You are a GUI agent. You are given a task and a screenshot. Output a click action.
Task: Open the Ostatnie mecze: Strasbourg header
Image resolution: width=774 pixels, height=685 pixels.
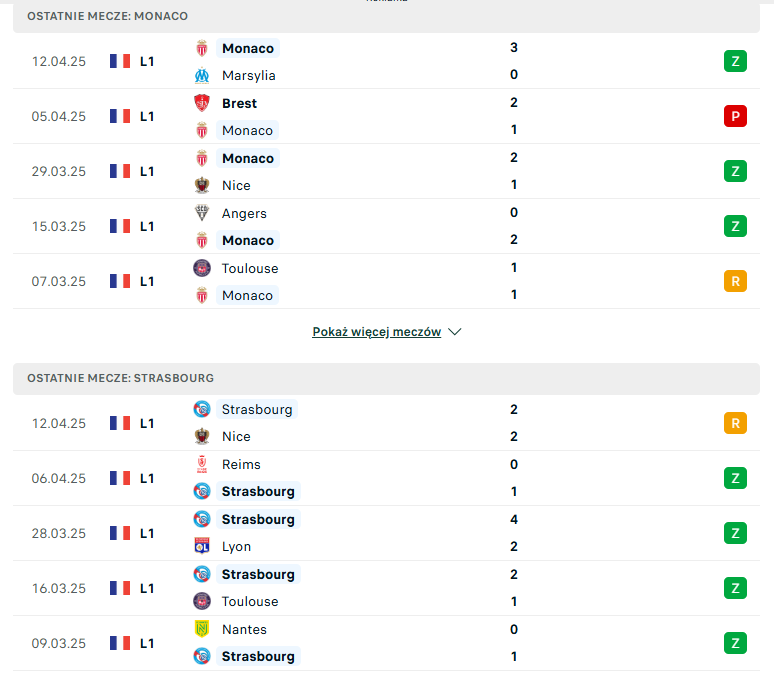(386, 379)
